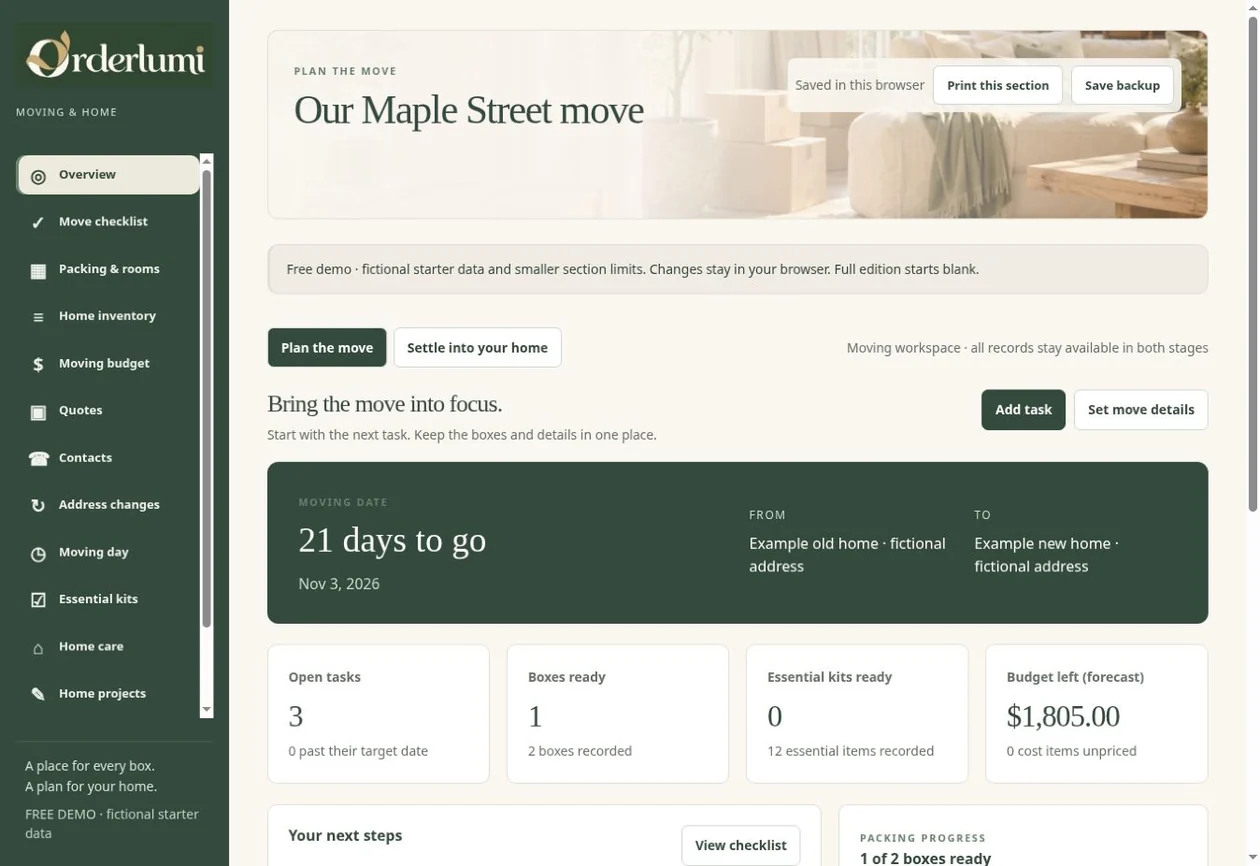This screenshot has width=1260, height=866.
Task: Click 'Saved in this browser' status
Action: point(860,85)
